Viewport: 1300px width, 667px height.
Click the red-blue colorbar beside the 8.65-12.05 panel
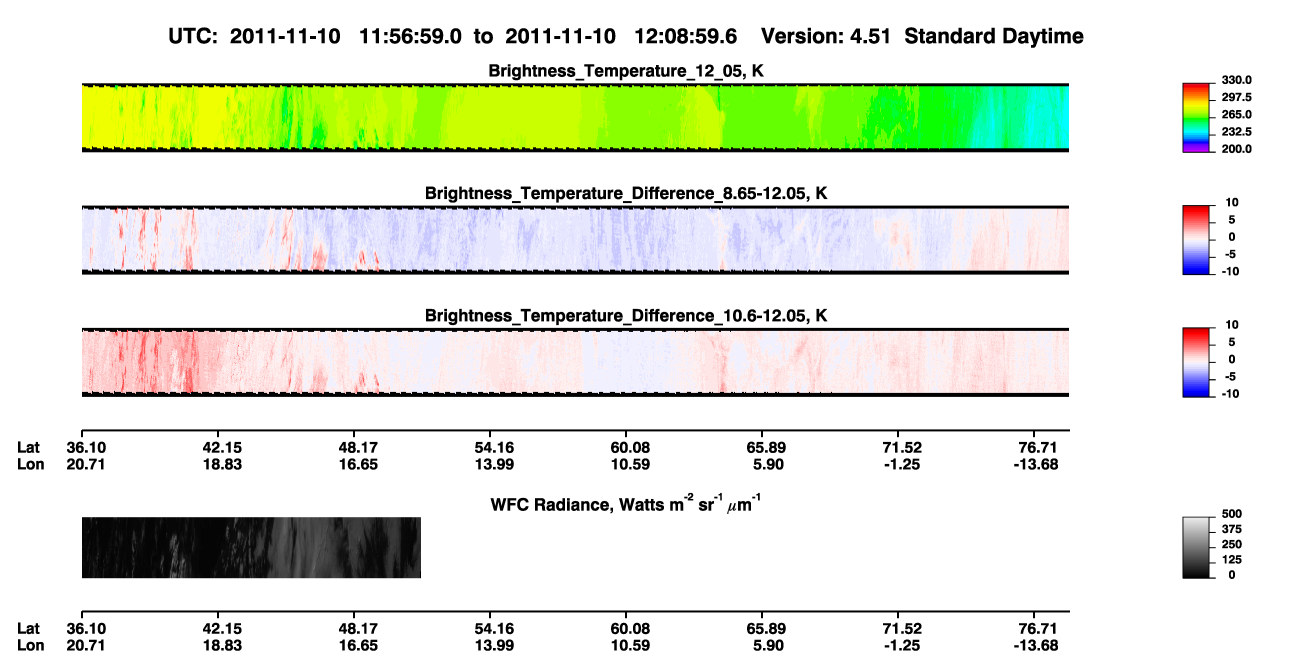1196,240
